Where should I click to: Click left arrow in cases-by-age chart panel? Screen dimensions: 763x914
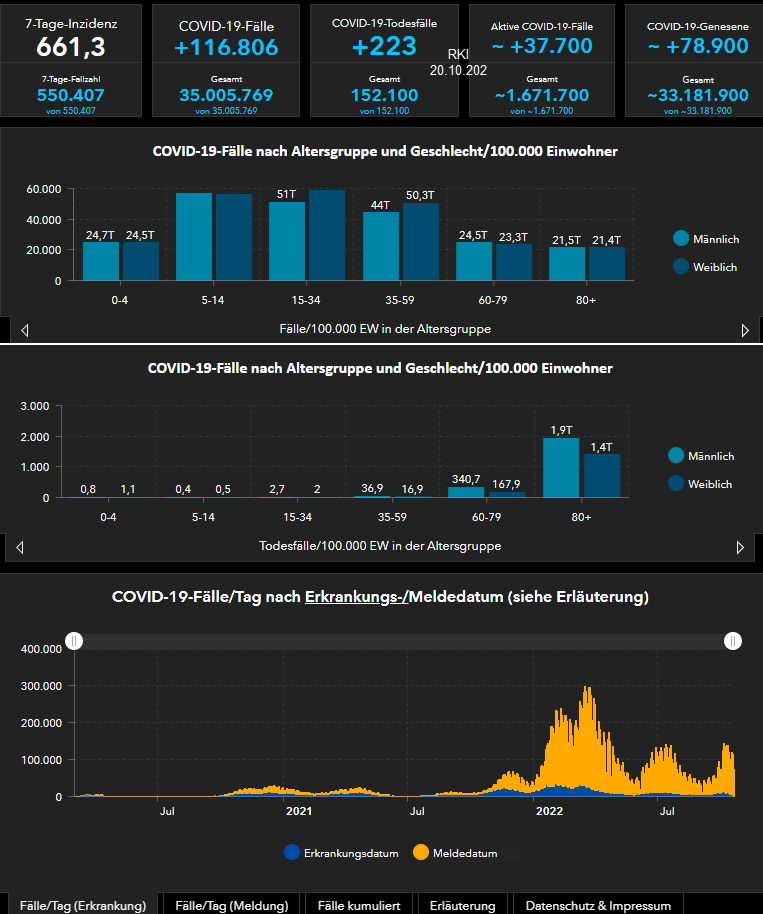click(x=25, y=330)
